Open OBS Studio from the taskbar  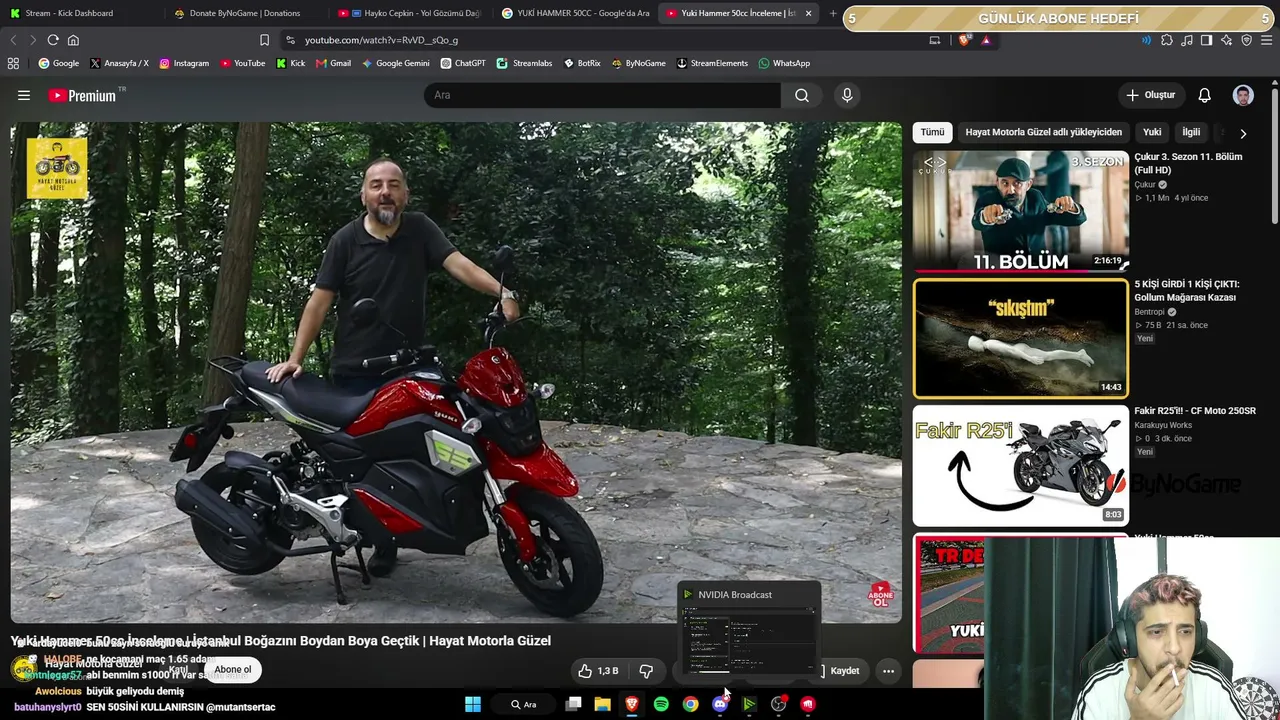(778, 704)
